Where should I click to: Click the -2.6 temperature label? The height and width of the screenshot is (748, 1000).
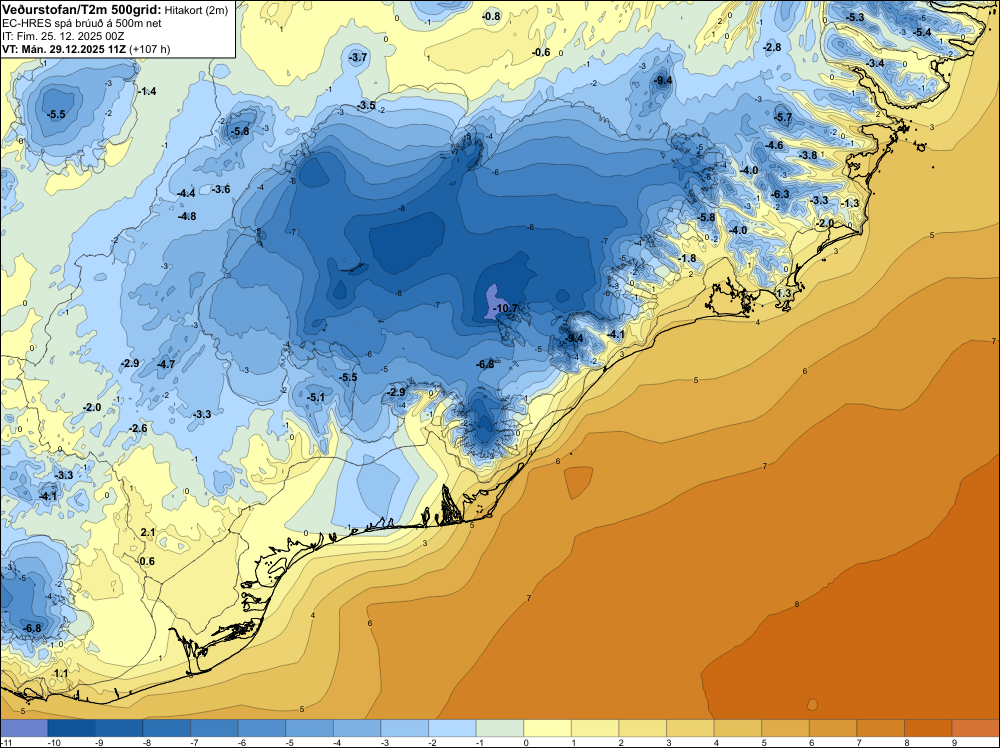coord(138,428)
